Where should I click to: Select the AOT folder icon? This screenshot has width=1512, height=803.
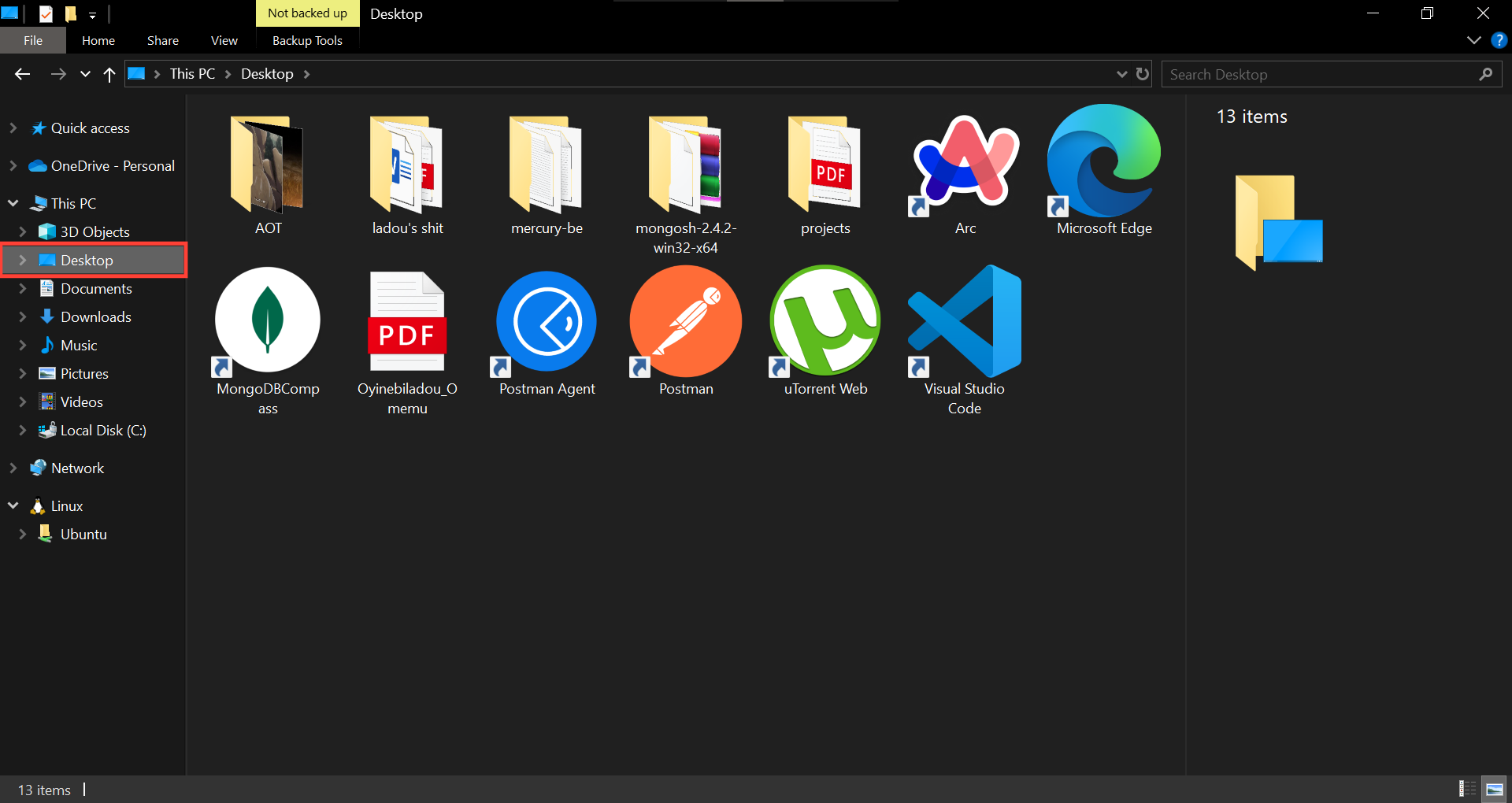(x=268, y=164)
